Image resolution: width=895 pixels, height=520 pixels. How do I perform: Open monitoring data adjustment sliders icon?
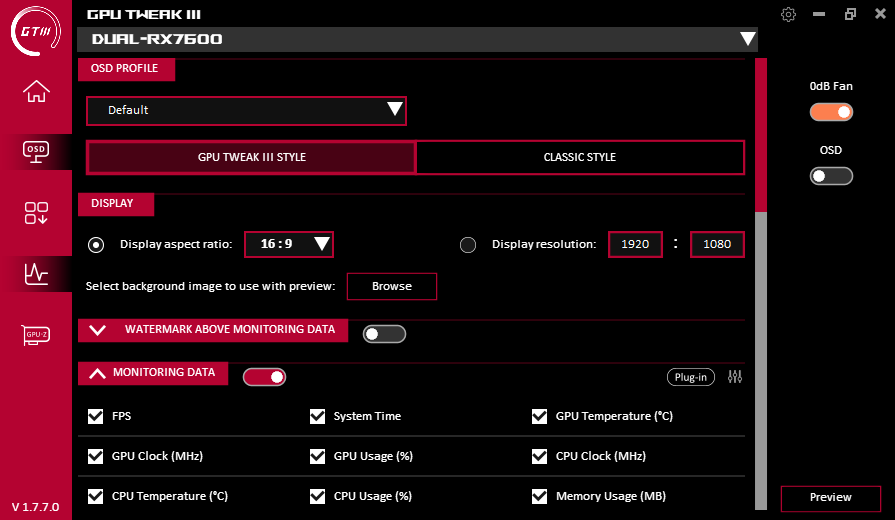click(x=735, y=377)
